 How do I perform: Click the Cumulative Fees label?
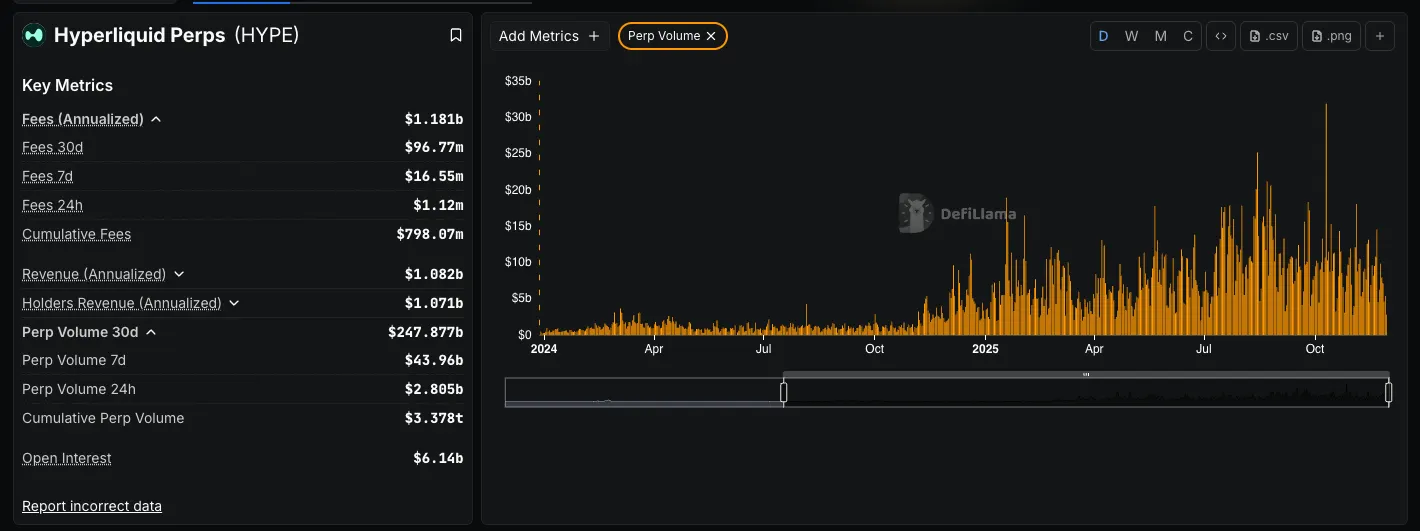[76, 234]
